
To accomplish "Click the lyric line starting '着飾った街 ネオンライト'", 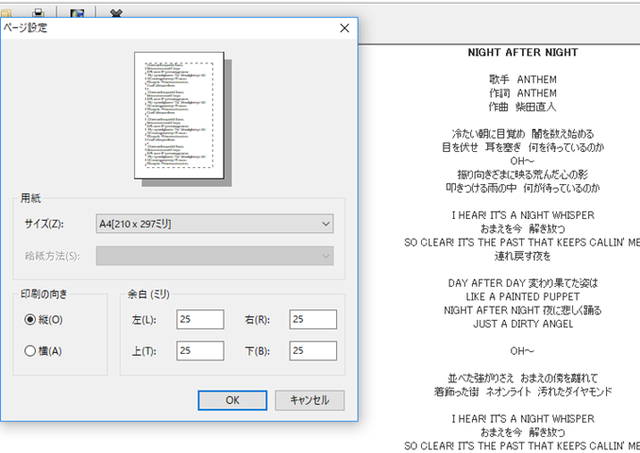I will [x=523, y=392].
